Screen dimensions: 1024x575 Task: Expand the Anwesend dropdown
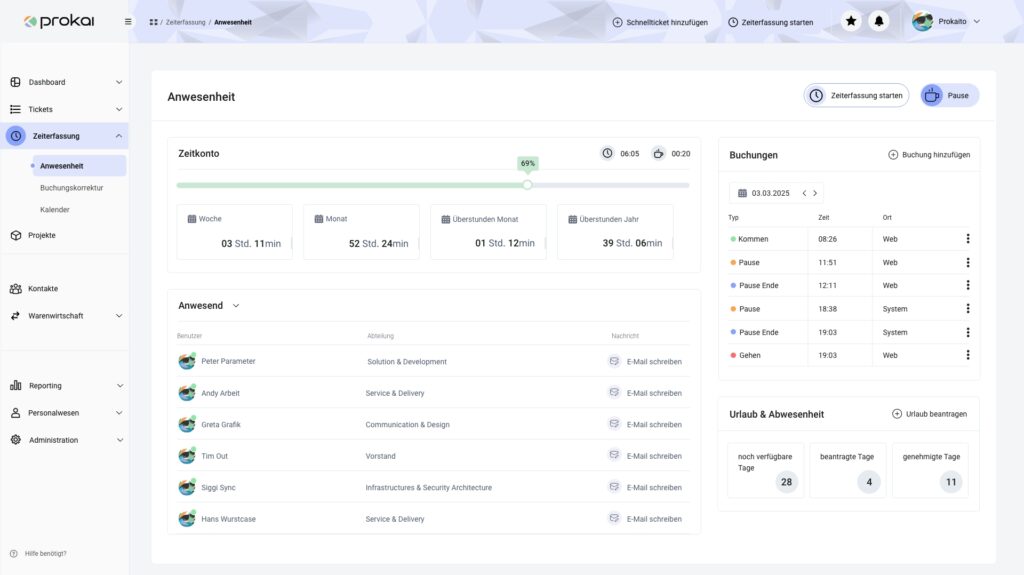pos(236,305)
